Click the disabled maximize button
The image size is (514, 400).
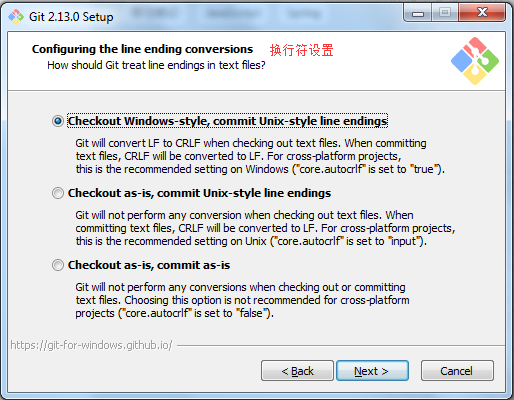click(445, 13)
